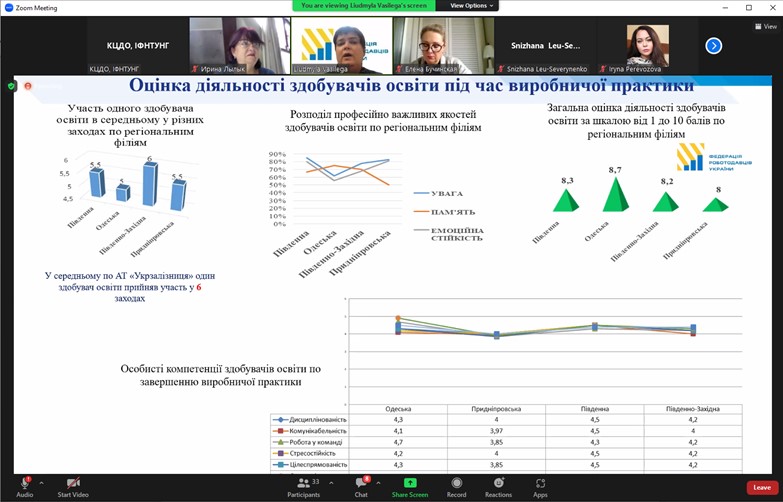The width and height of the screenshot is (783, 502).
Task: Select Iryna Perevozova's video thumbnail
Action: (x=647, y=45)
